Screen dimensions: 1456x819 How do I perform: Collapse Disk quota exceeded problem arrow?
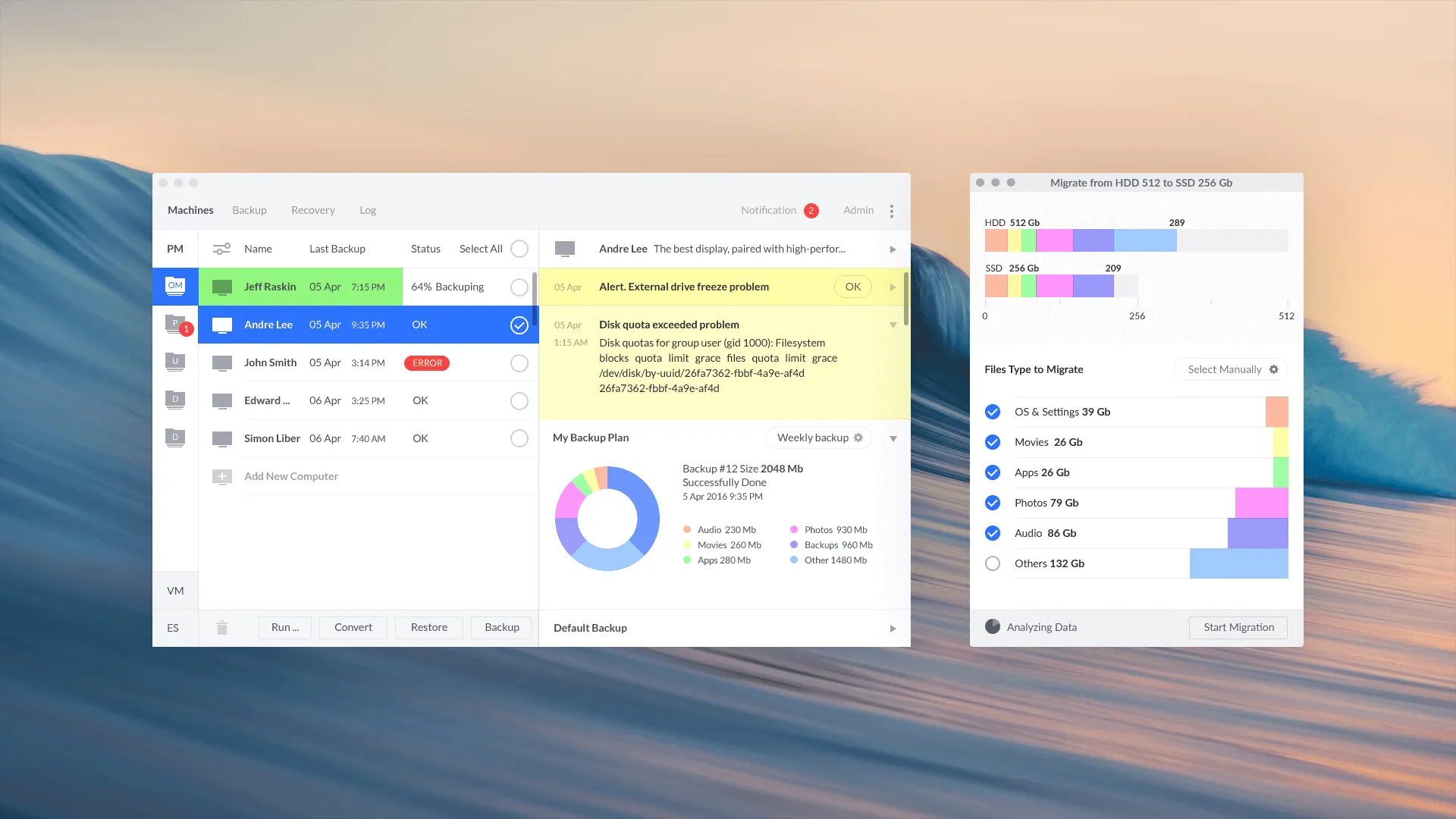893,325
